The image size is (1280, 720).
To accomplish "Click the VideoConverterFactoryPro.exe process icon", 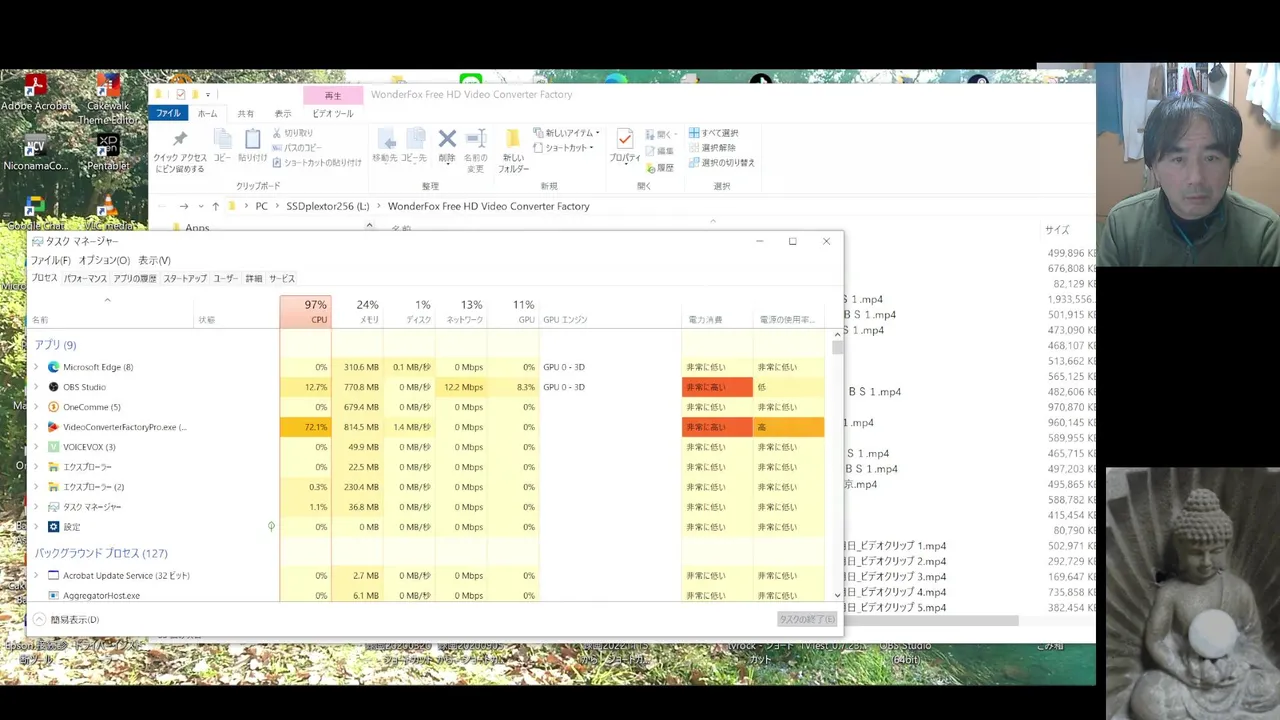I will pyautogui.click(x=54, y=427).
